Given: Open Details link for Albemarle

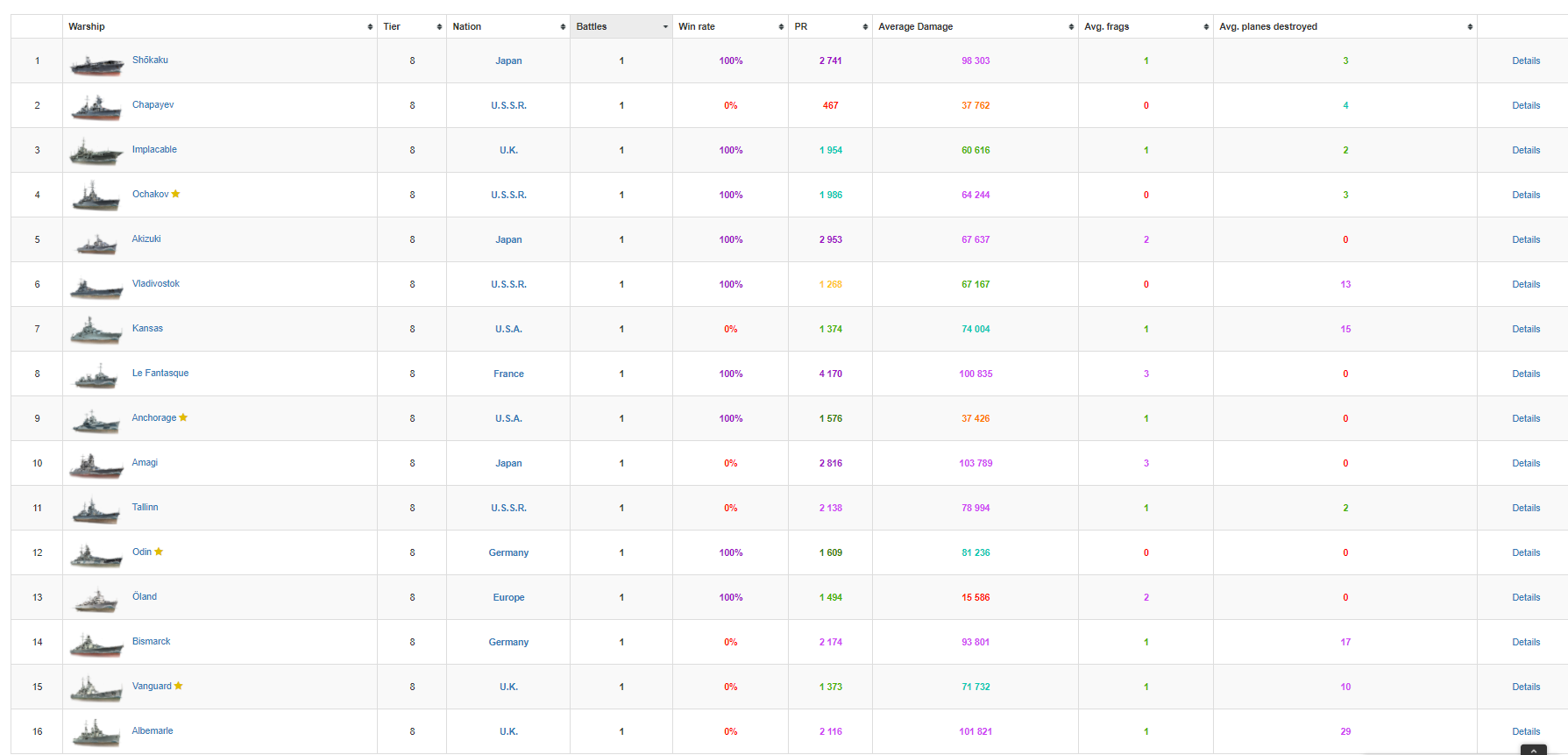Looking at the screenshot, I should pyautogui.click(x=1525, y=731).
